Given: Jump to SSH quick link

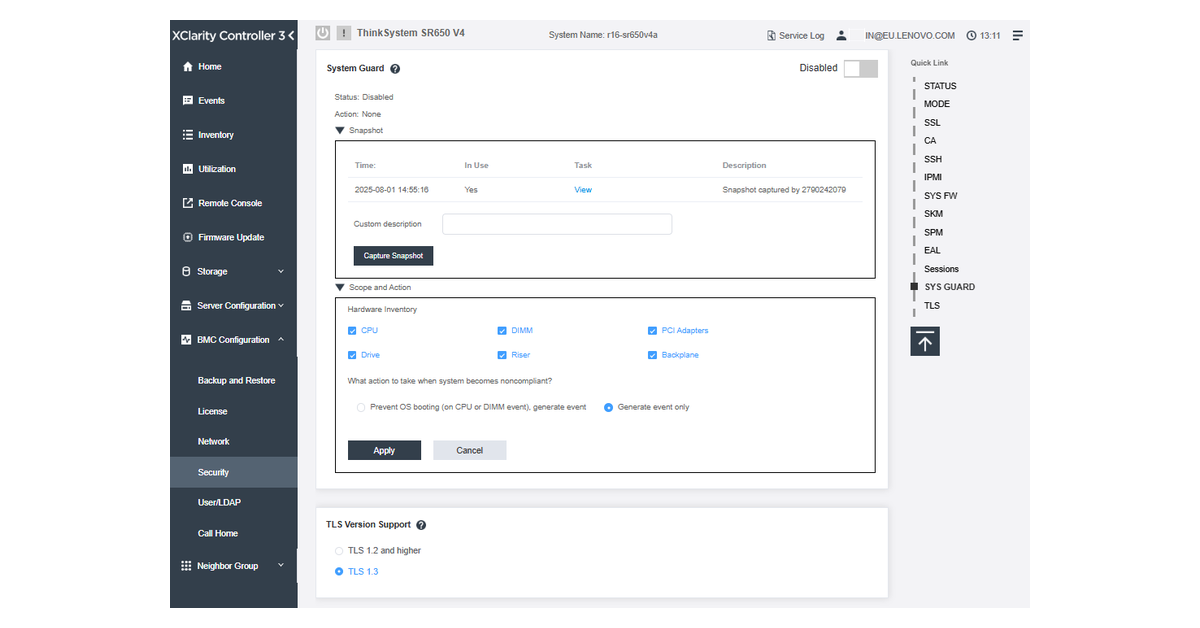Looking at the screenshot, I should [x=933, y=159].
